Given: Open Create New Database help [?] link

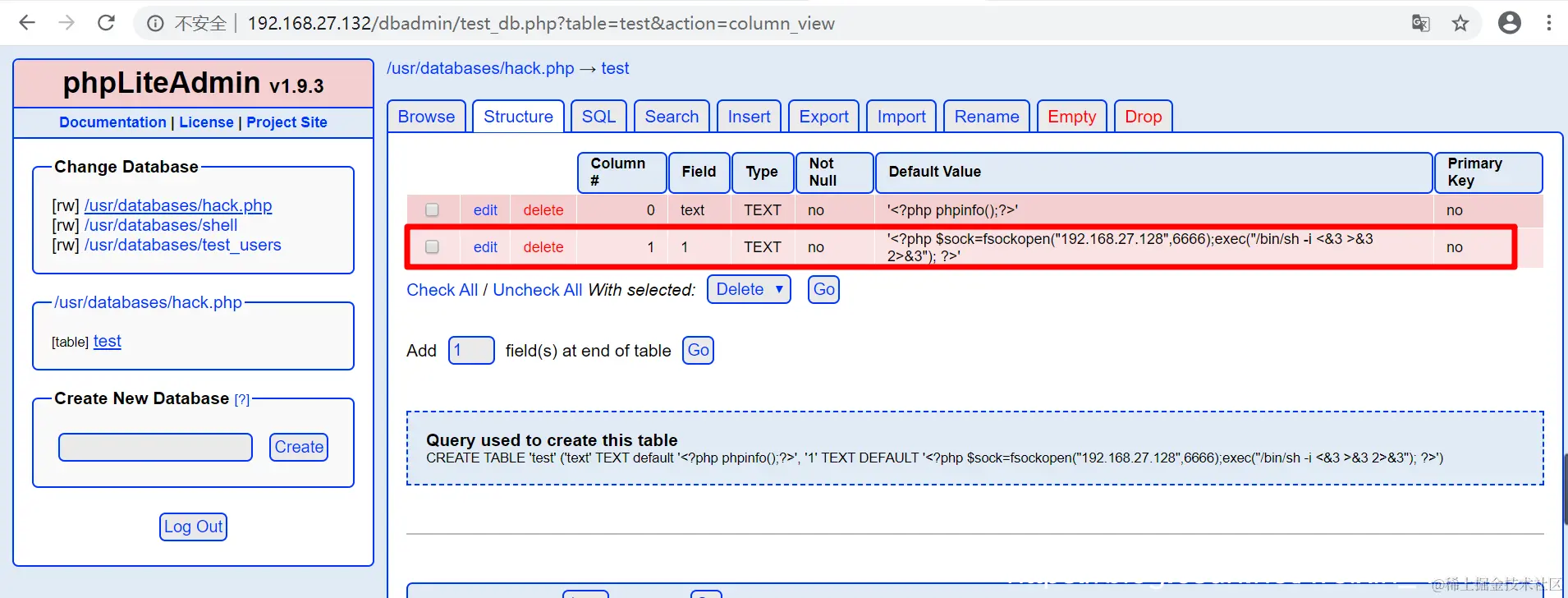Looking at the screenshot, I should pyautogui.click(x=241, y=399).
